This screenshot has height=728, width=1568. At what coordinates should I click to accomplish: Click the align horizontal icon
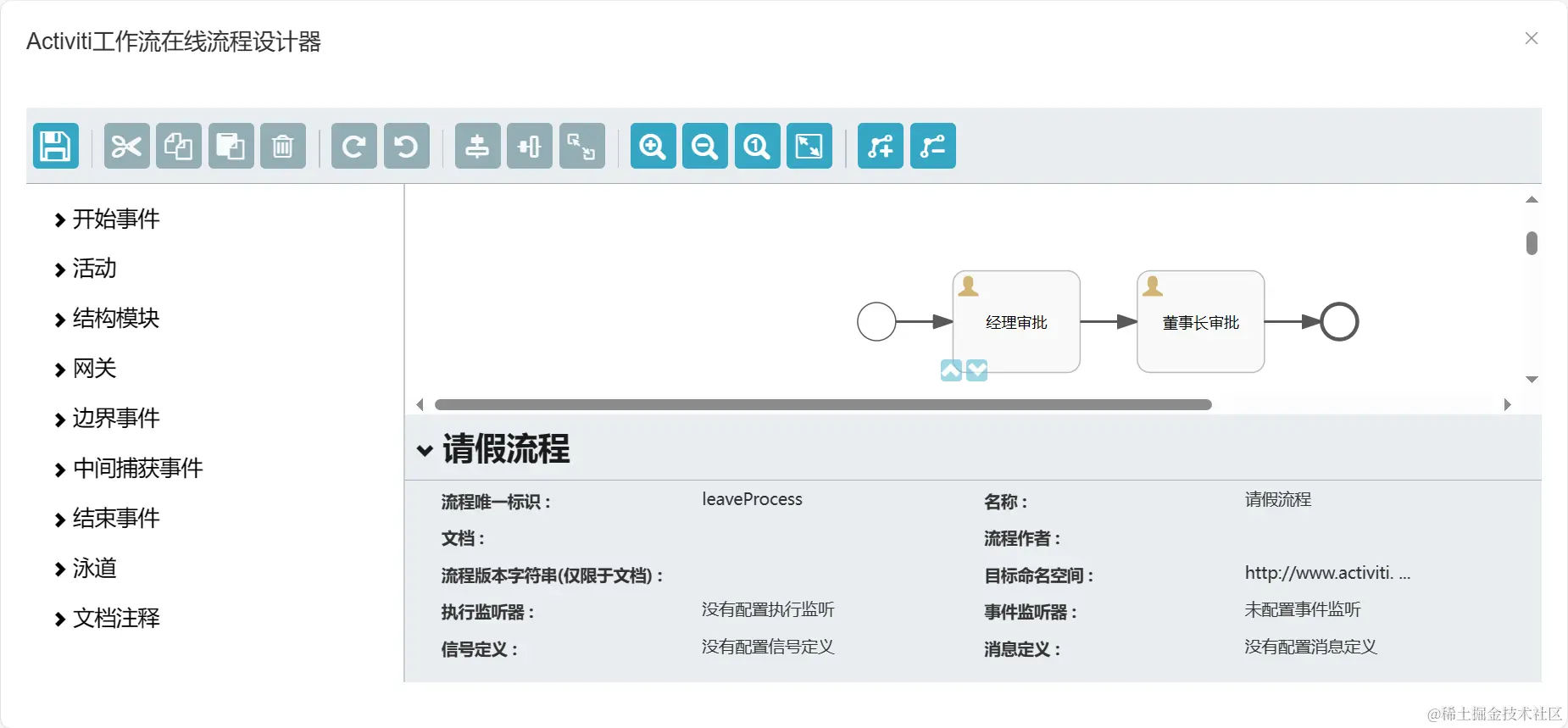click(530, 146)
